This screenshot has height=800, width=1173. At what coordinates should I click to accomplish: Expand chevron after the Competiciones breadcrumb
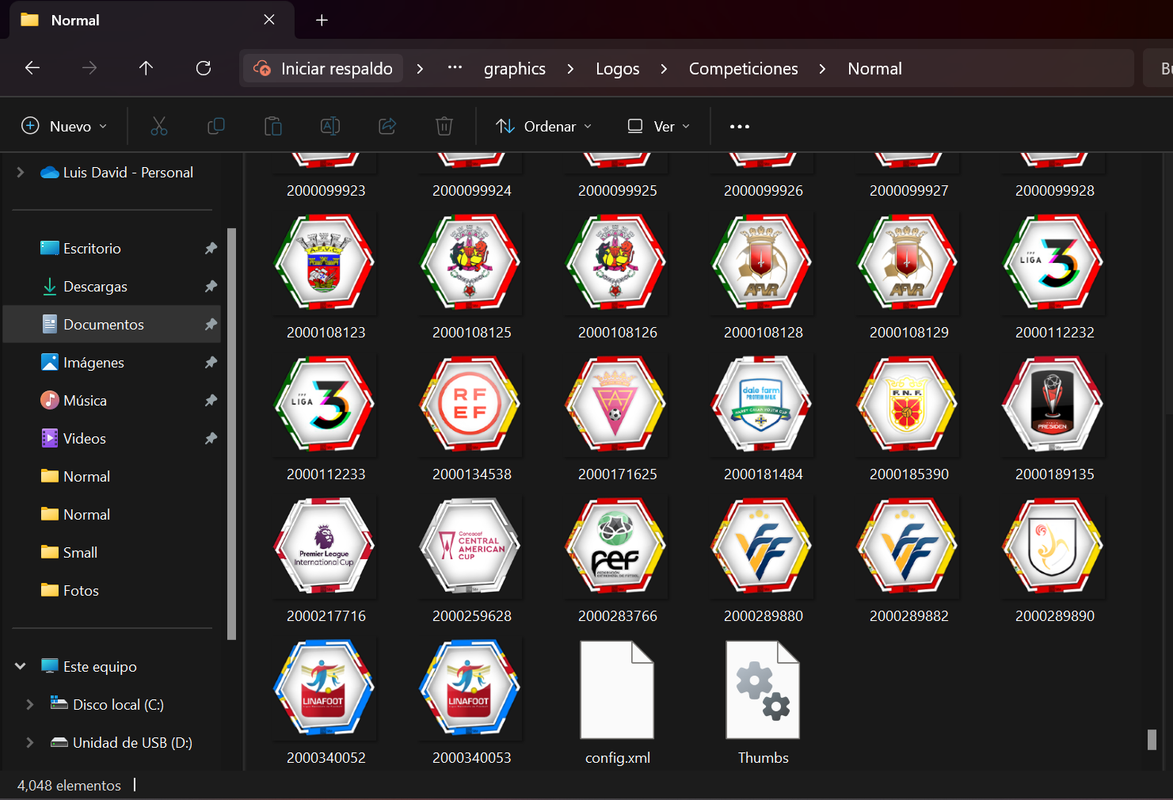click(822, 69)
